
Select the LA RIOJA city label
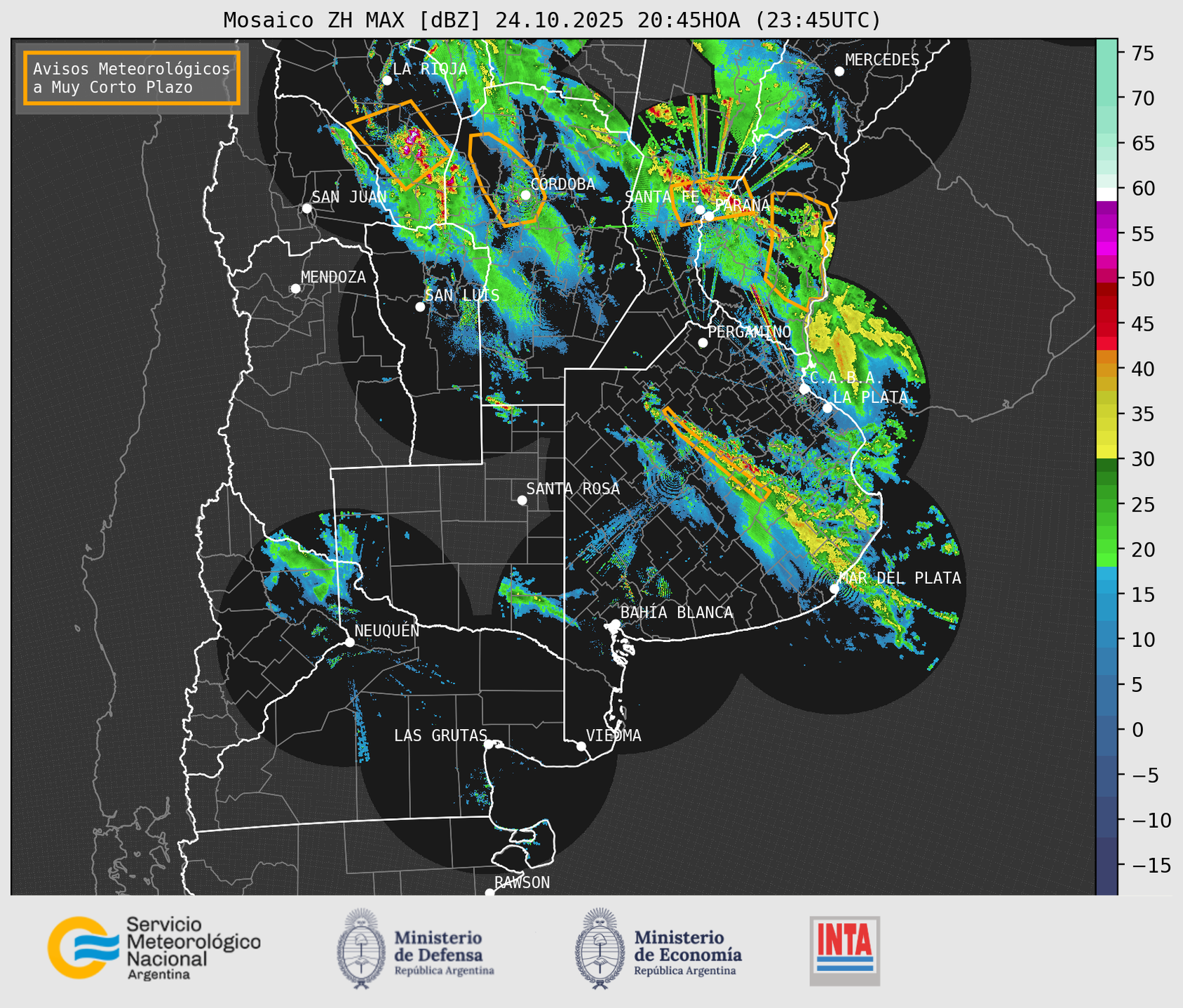point(430,69)
